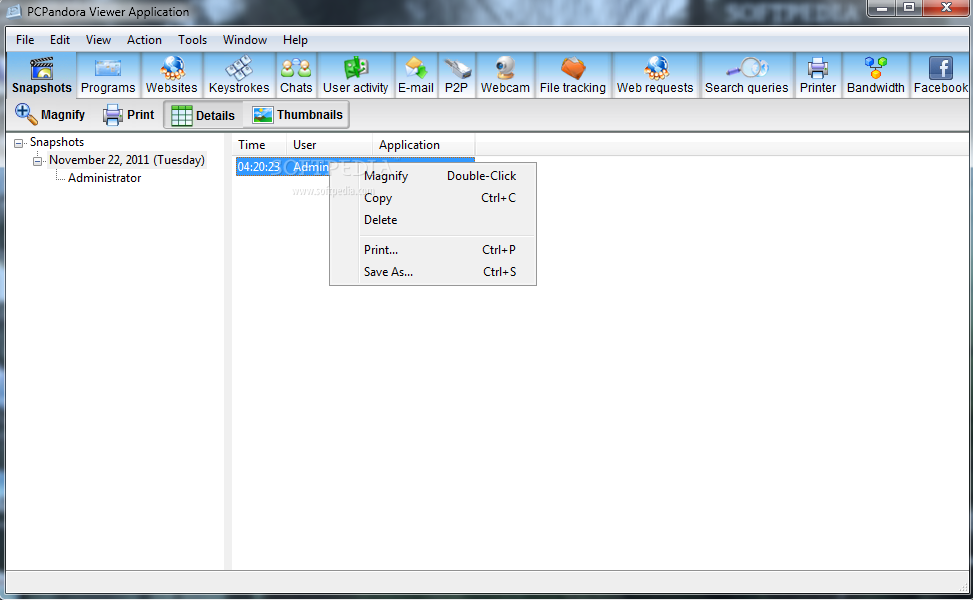973x600 pixels.
Task: Choose Copy from the context menu
Action: tap(433, 198)
